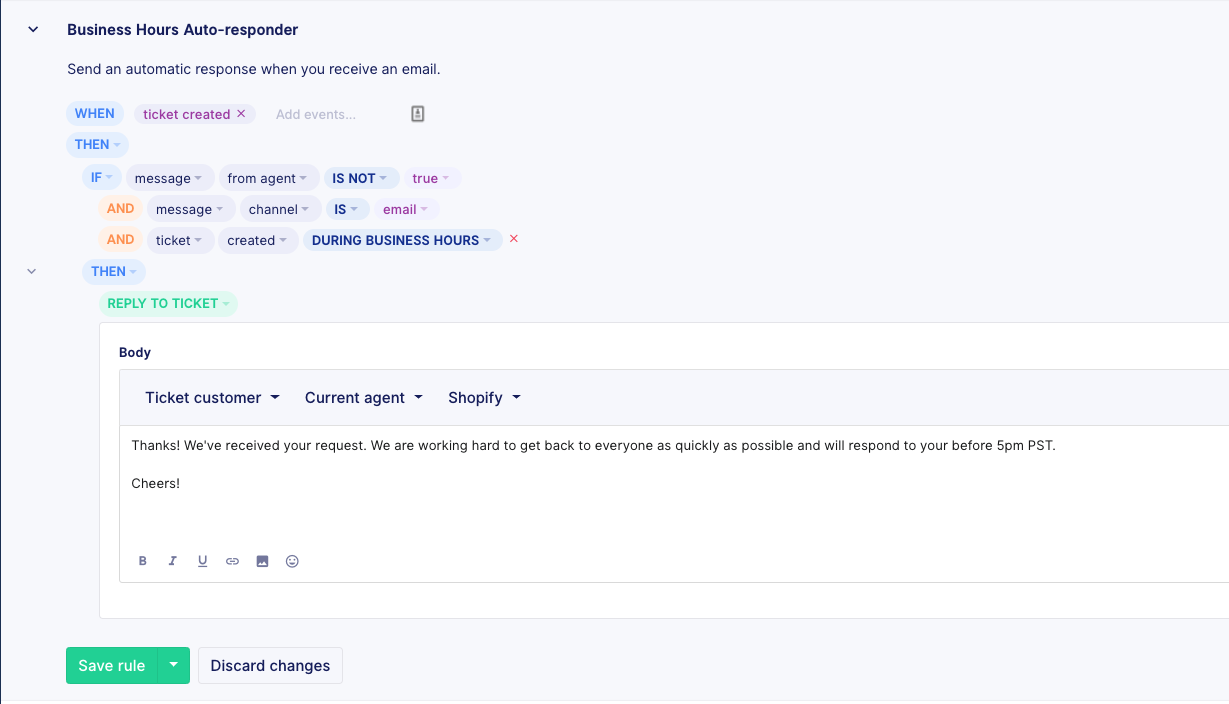Toggle bold formatting in the editor

[143, 561]
